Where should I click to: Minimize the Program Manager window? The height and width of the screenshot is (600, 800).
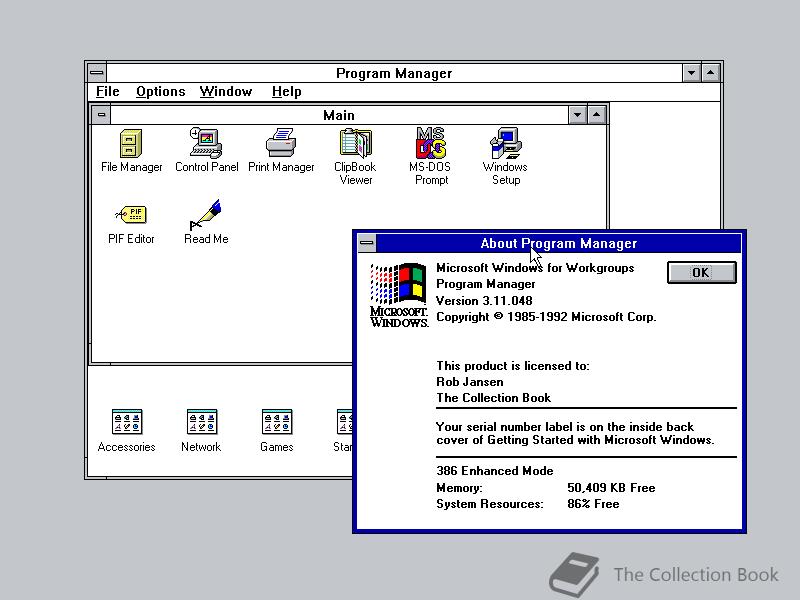point(691,73)
